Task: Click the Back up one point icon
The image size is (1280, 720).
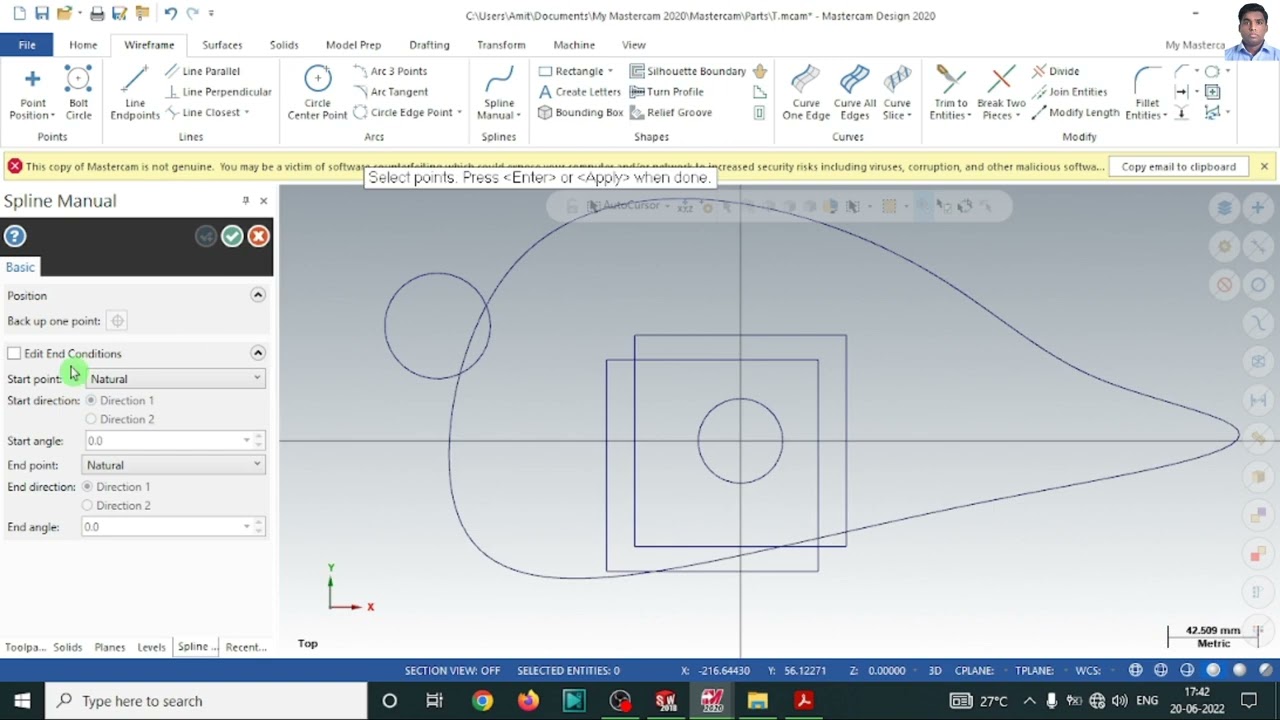Action: tap(117, 321)
